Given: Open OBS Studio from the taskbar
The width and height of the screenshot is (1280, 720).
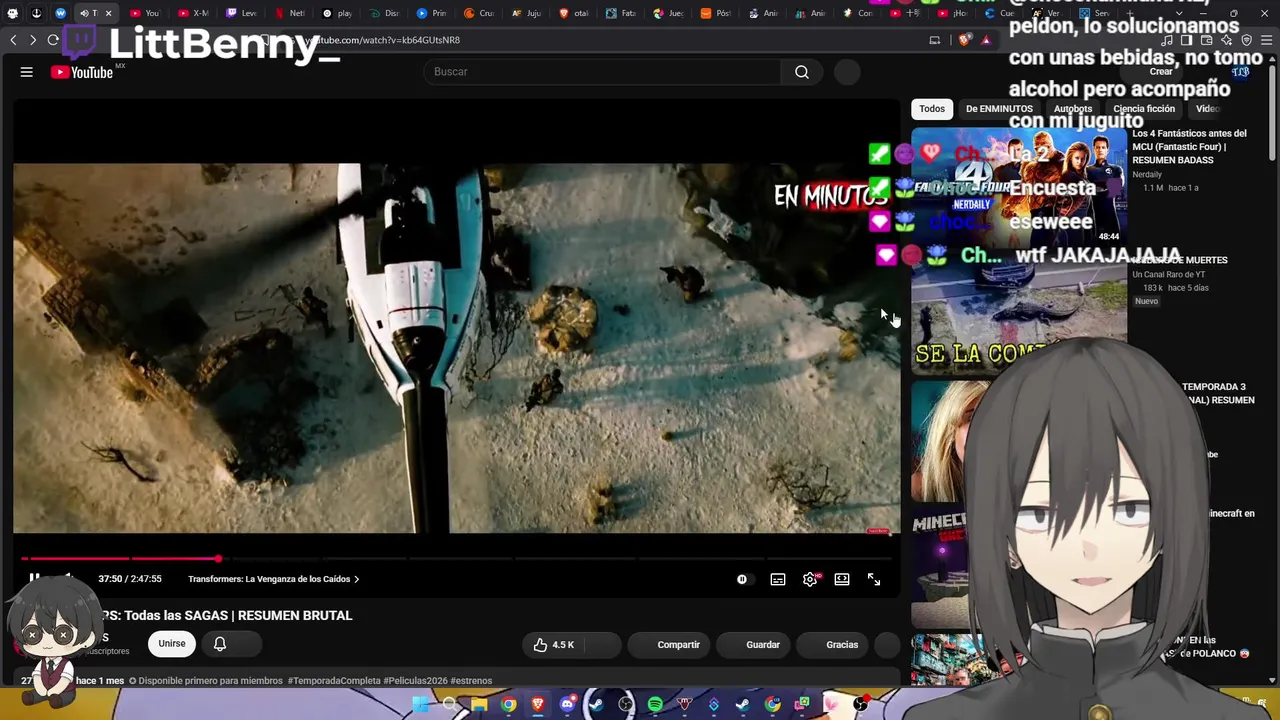Looking at the screenshot, I should coord(626,705).
